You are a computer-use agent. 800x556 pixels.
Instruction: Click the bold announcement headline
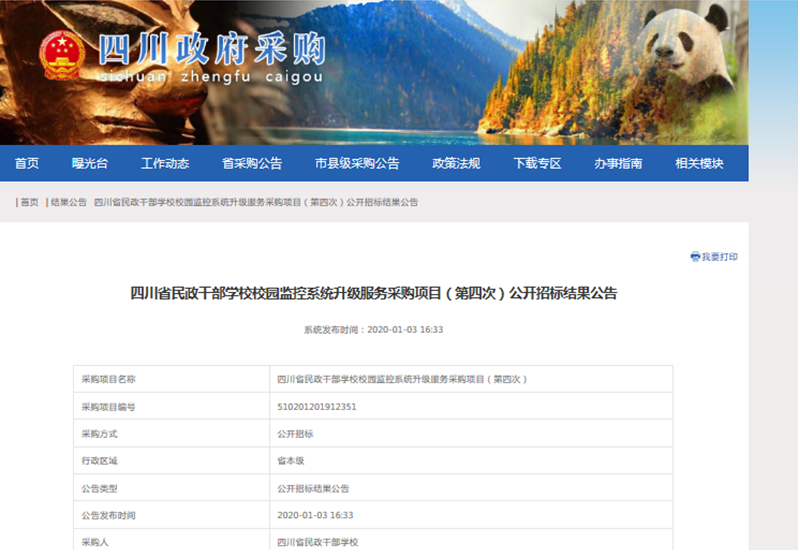click(374, 294)
